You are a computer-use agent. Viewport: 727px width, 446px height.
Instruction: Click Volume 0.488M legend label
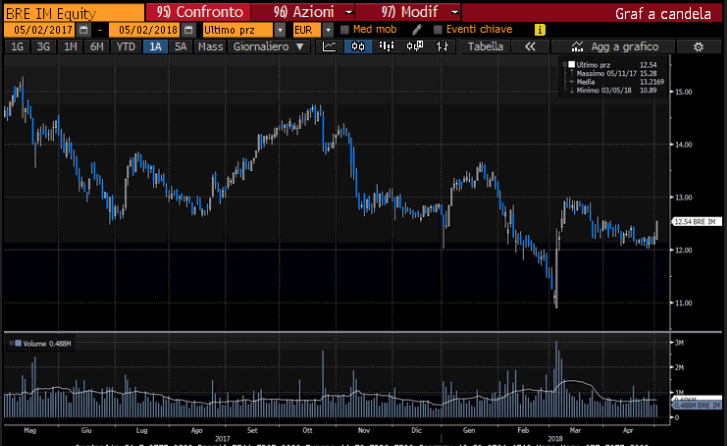47,344
